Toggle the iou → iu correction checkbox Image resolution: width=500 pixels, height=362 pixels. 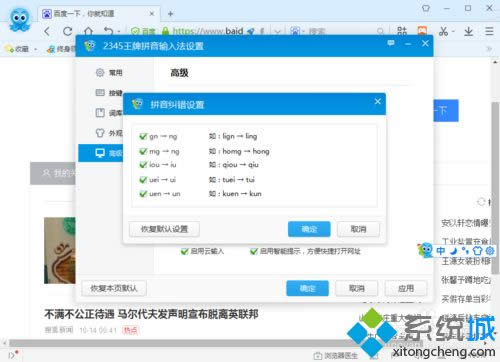coord(143,165)
